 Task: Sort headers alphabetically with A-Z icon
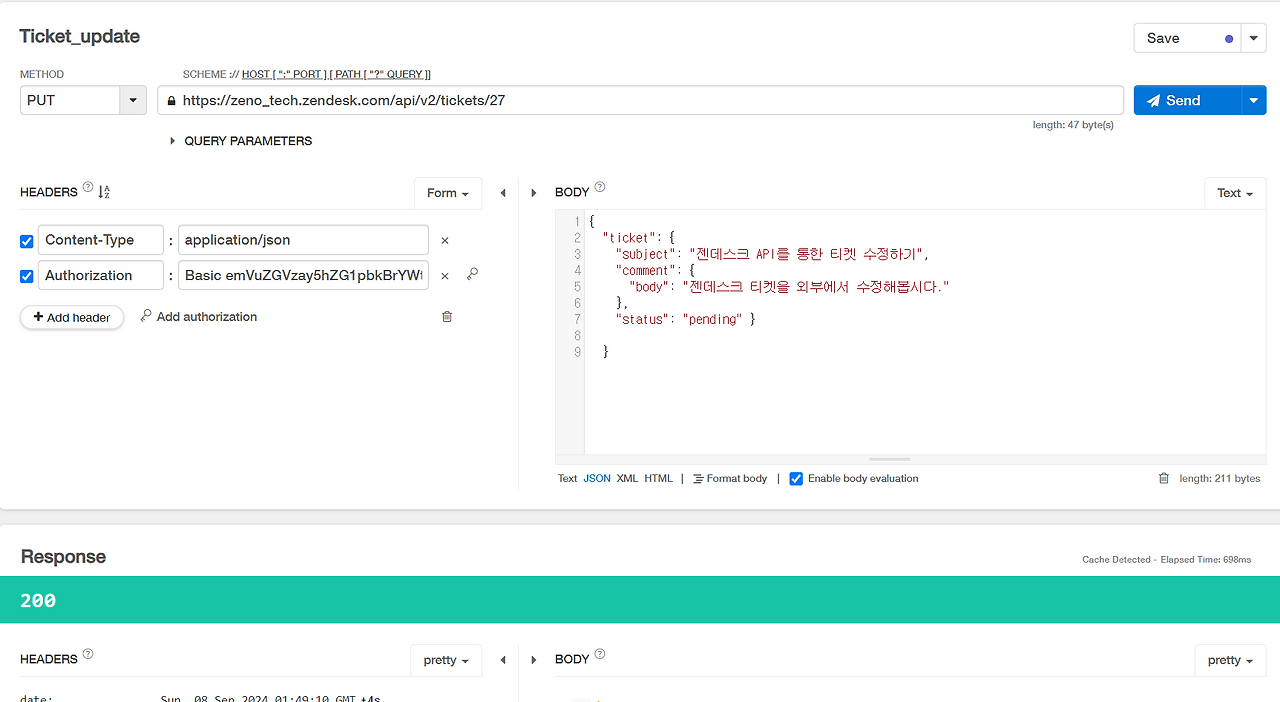click(104, 192)
